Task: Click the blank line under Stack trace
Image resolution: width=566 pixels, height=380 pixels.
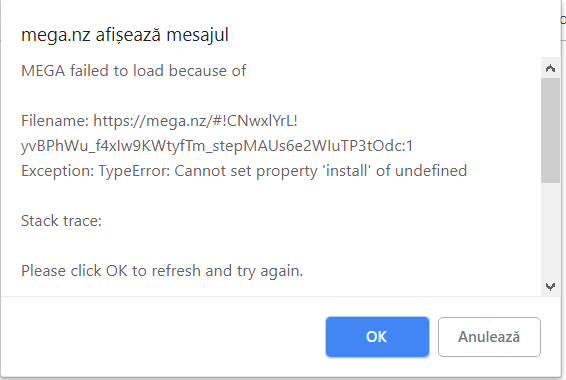Action: tap(253, 246)
